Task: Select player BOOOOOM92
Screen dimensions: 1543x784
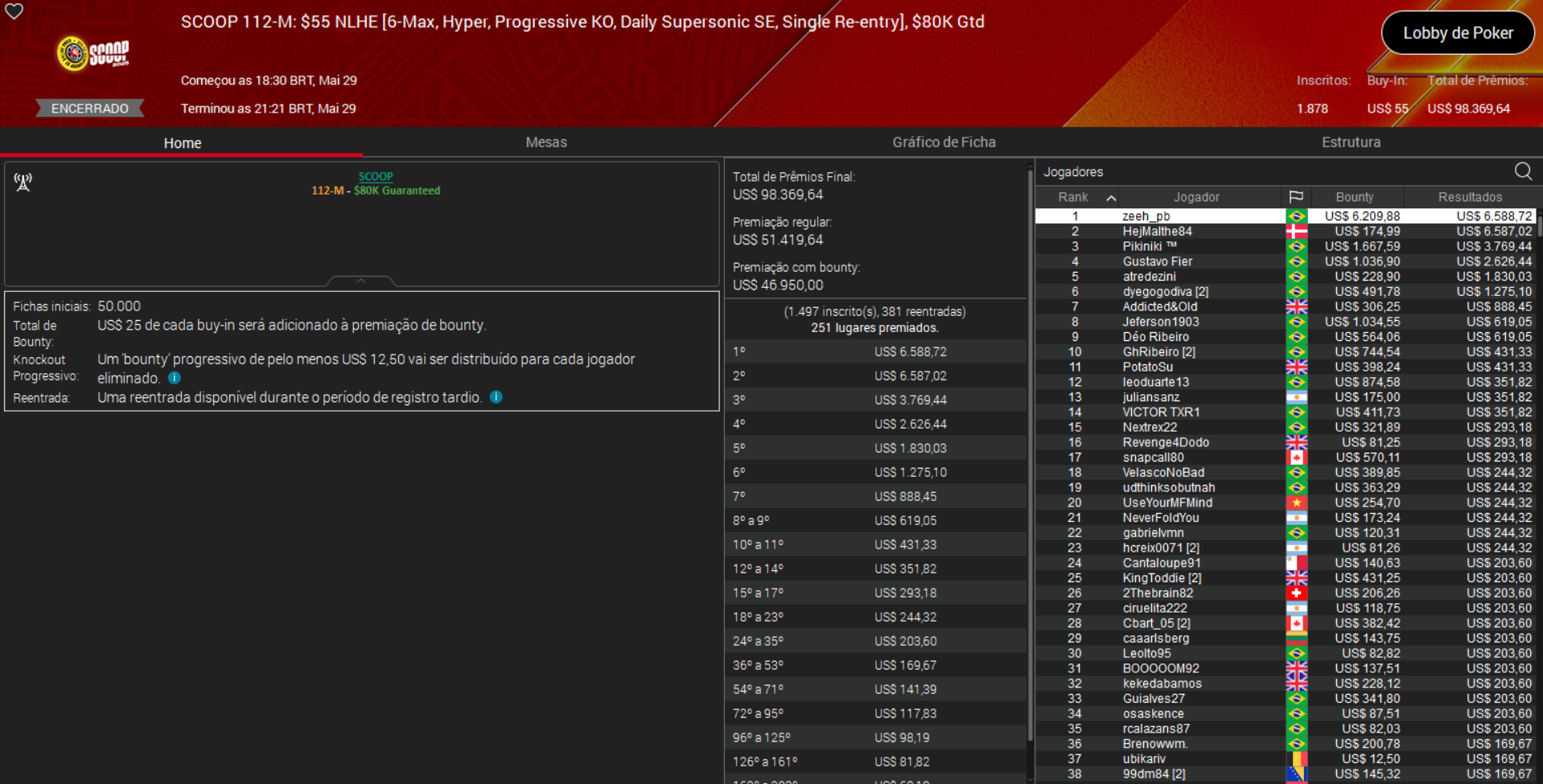Action: (x=1161, y=668)
